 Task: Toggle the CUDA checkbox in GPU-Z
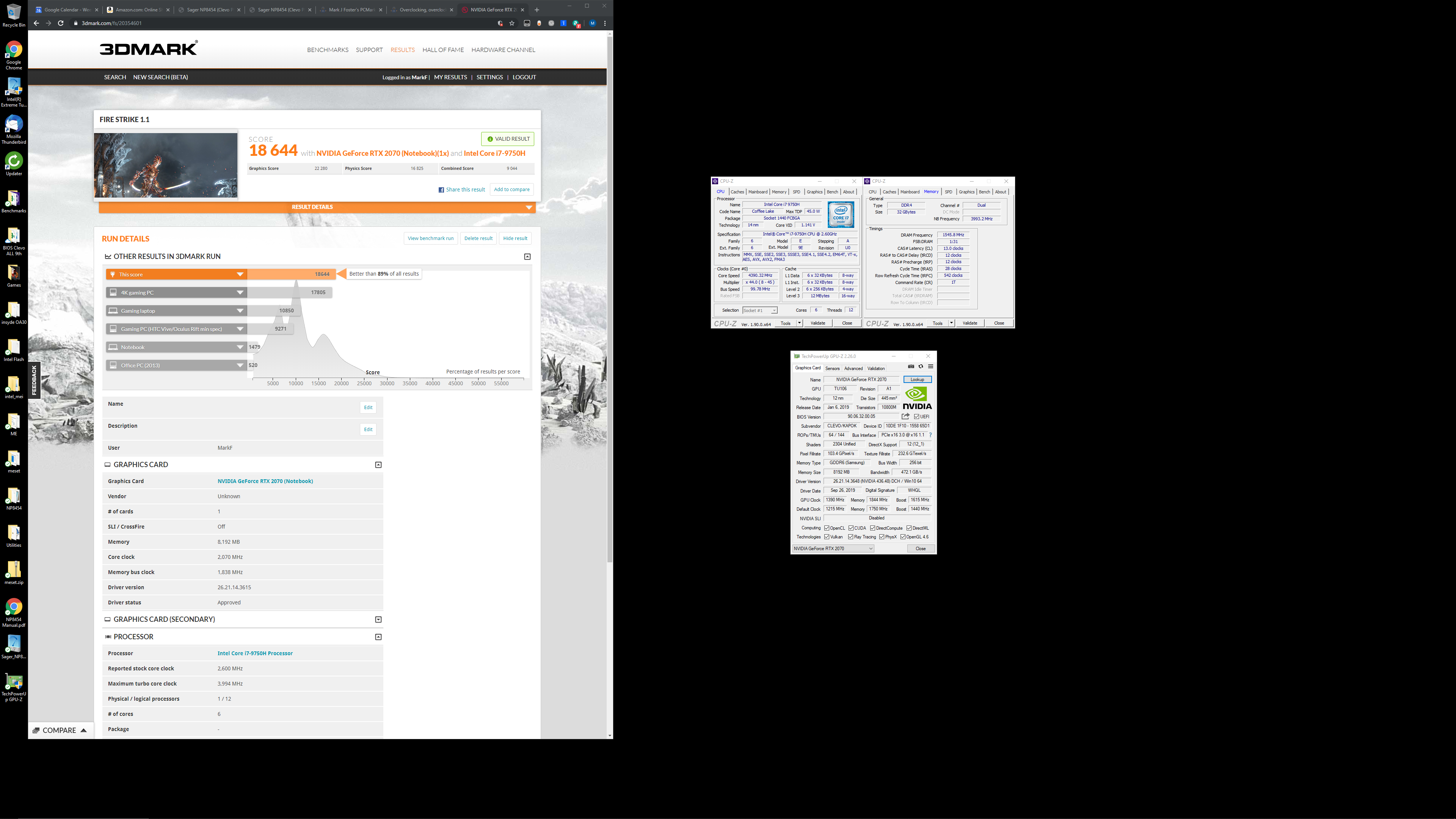(x=850, y=528)
